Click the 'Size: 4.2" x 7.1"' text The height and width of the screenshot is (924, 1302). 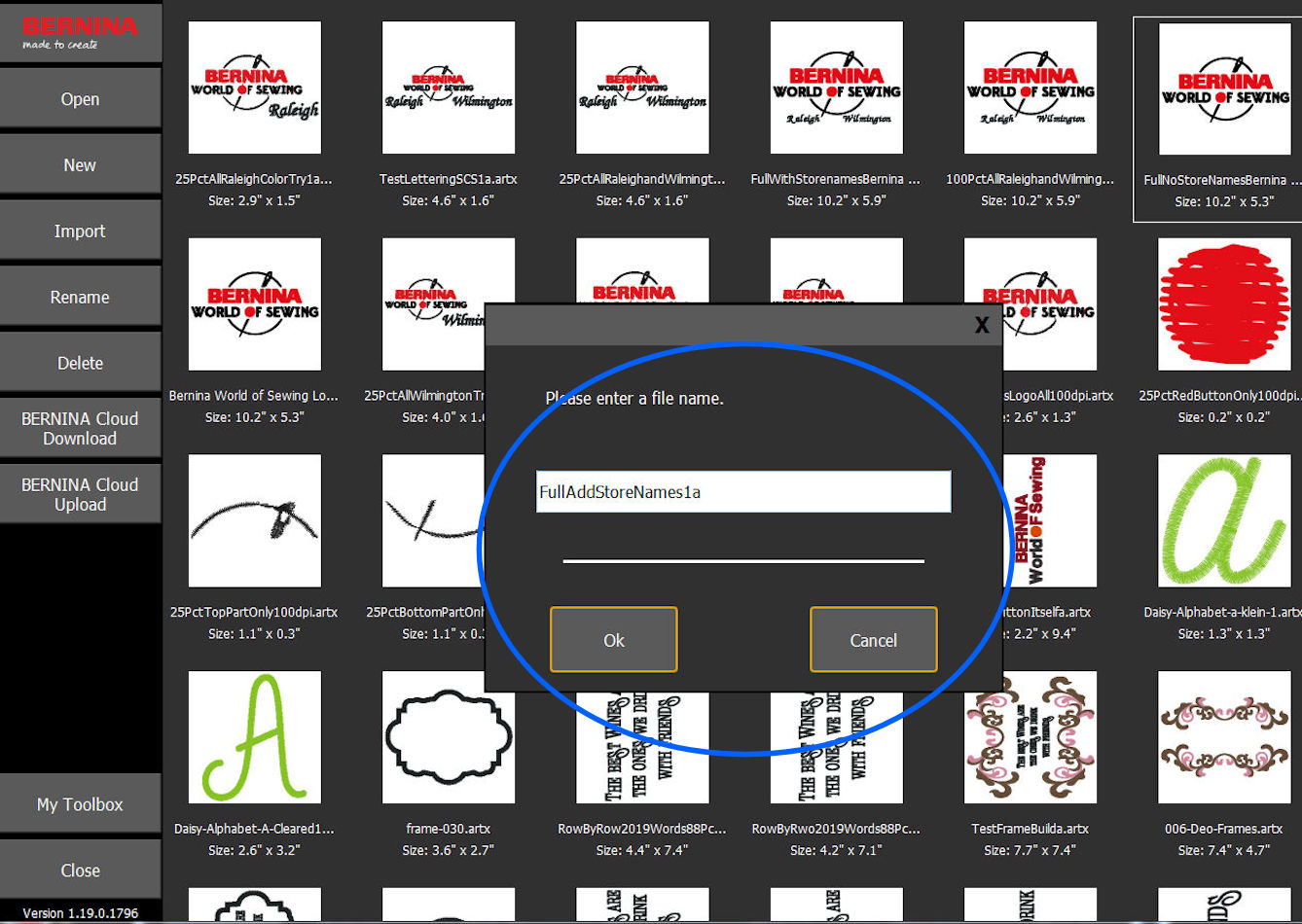coord(836,850)
